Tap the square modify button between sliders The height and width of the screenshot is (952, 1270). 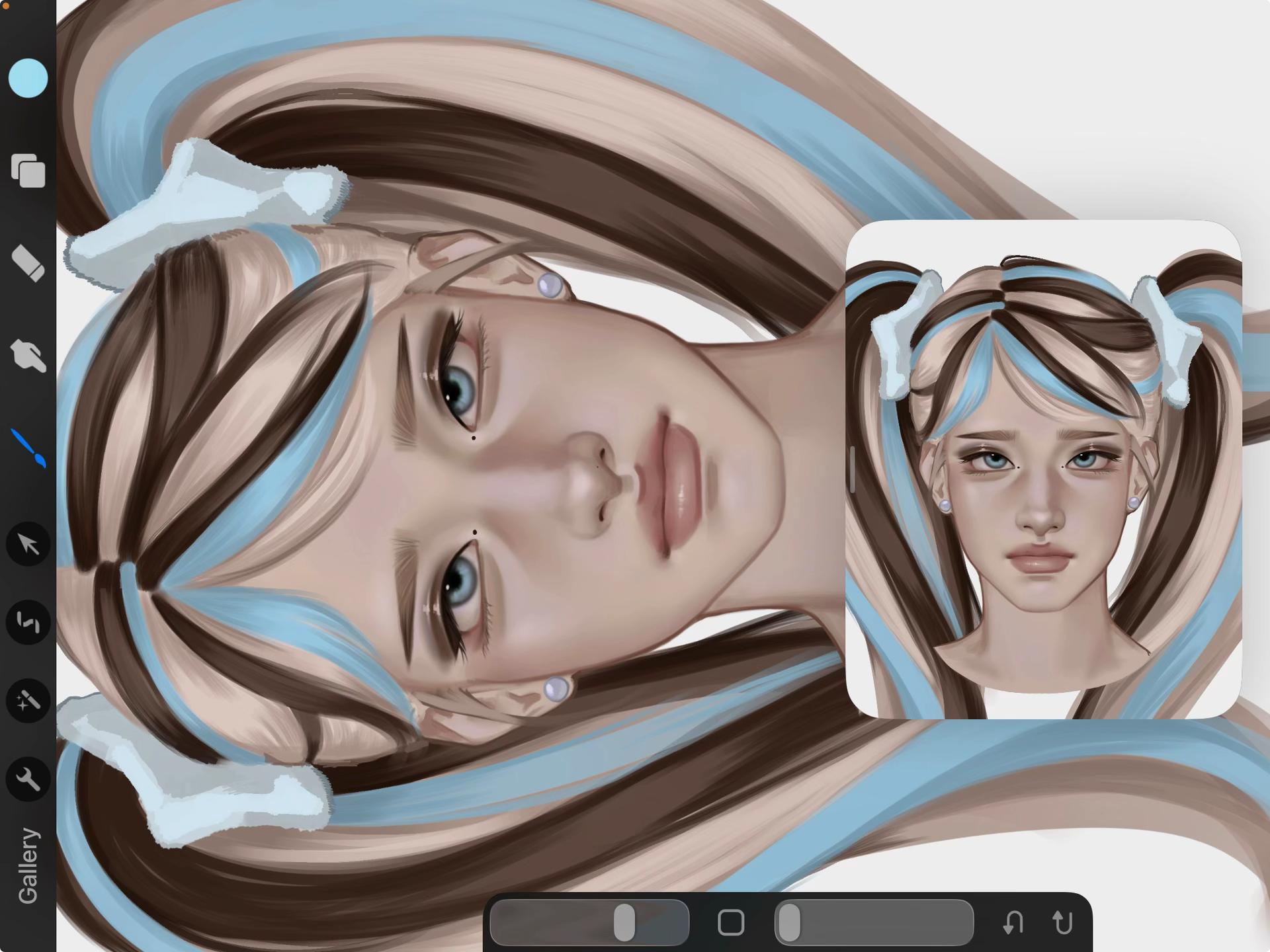coord(731,922)
